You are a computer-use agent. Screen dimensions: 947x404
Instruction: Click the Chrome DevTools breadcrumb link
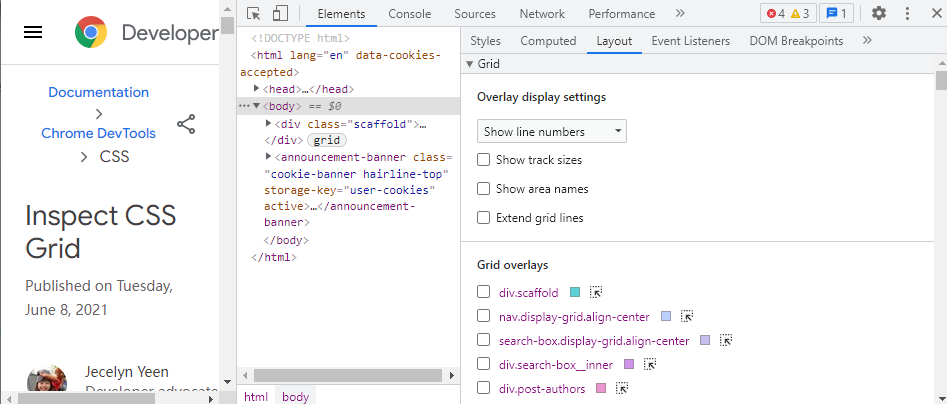pos(98,133)
